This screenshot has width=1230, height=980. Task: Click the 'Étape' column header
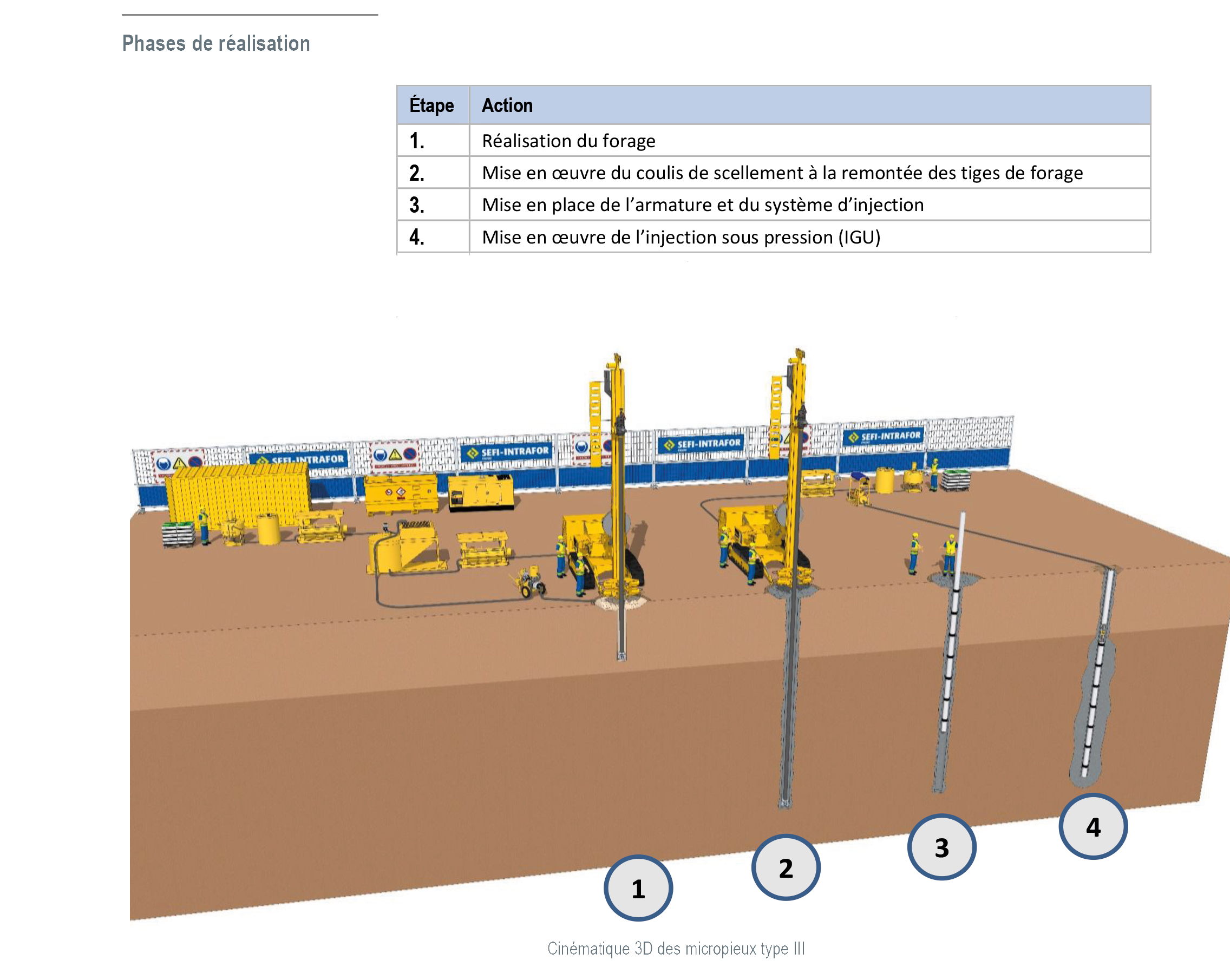[x=432, y=106]
